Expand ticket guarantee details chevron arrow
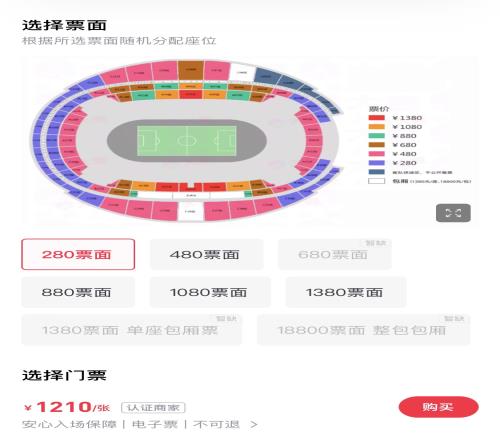The image size is (500, 440). pyautogui.click(x=254, y=425)
